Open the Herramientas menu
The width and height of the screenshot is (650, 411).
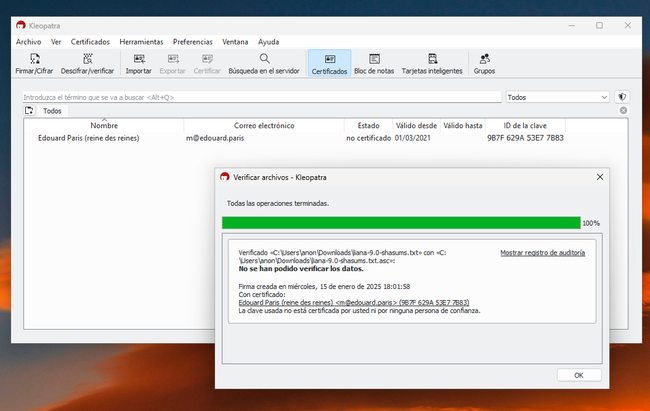(x=141, y=42)
